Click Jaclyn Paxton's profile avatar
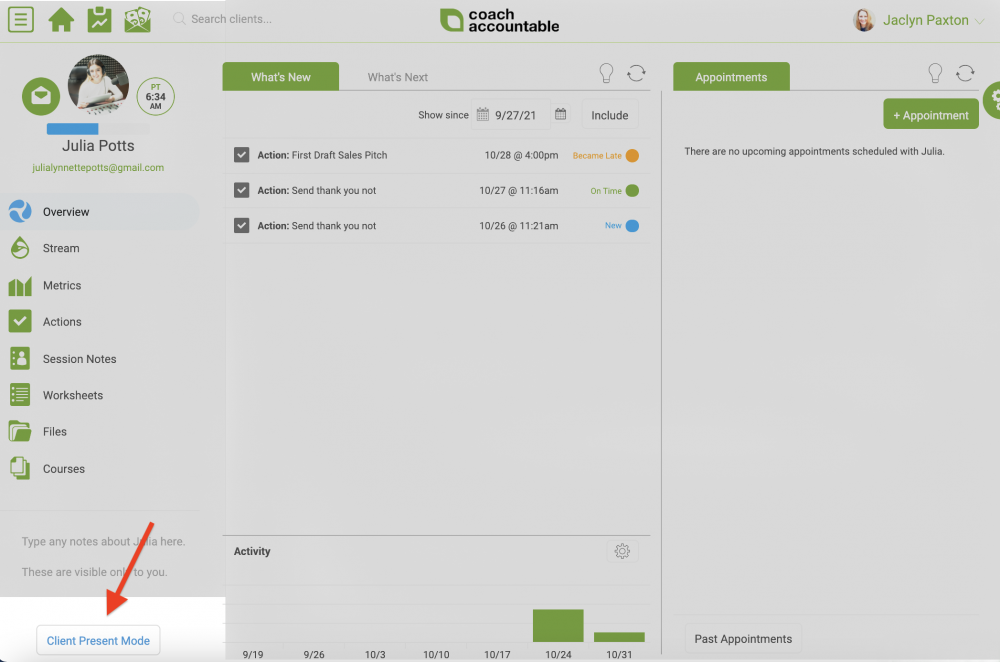Image resolution: width=1000 pixels, height=662 pixels. point(864,20)
